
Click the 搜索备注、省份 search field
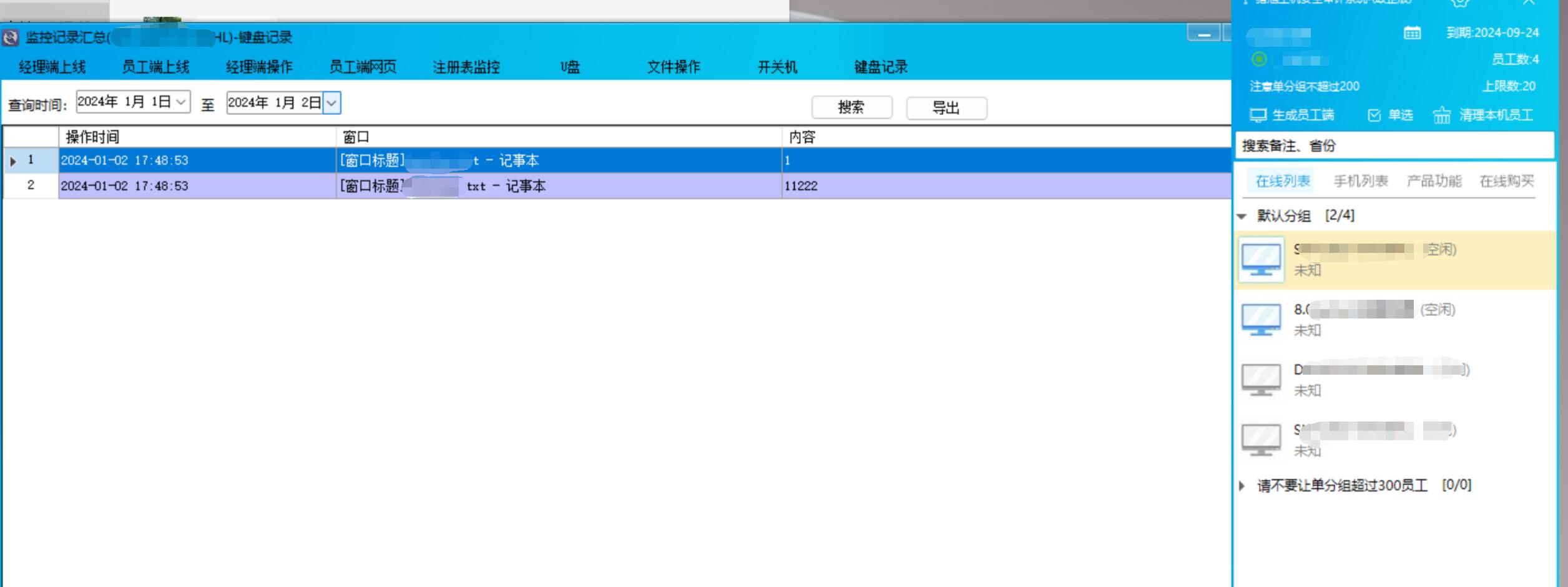pyautogui.click(x=1393, y=146)
